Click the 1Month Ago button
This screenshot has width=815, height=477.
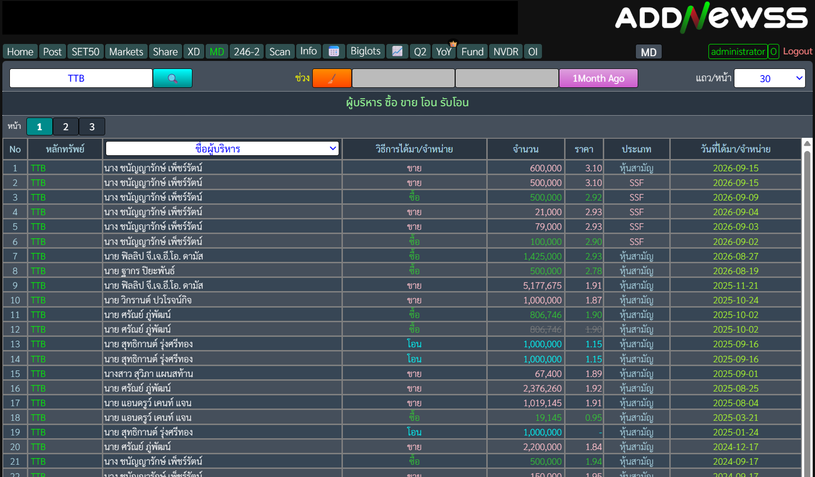pos(598,78)
